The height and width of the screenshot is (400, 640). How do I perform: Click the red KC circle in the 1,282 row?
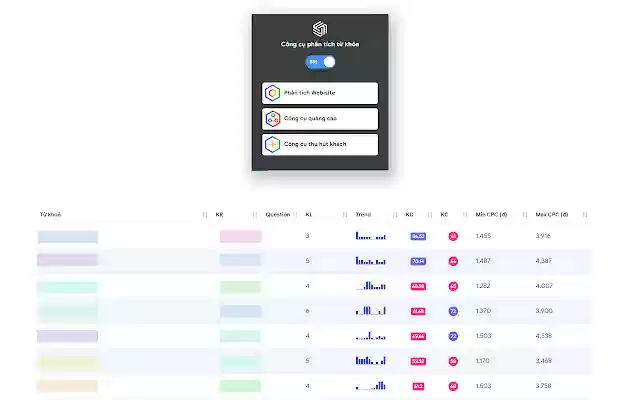click(453, 286)
